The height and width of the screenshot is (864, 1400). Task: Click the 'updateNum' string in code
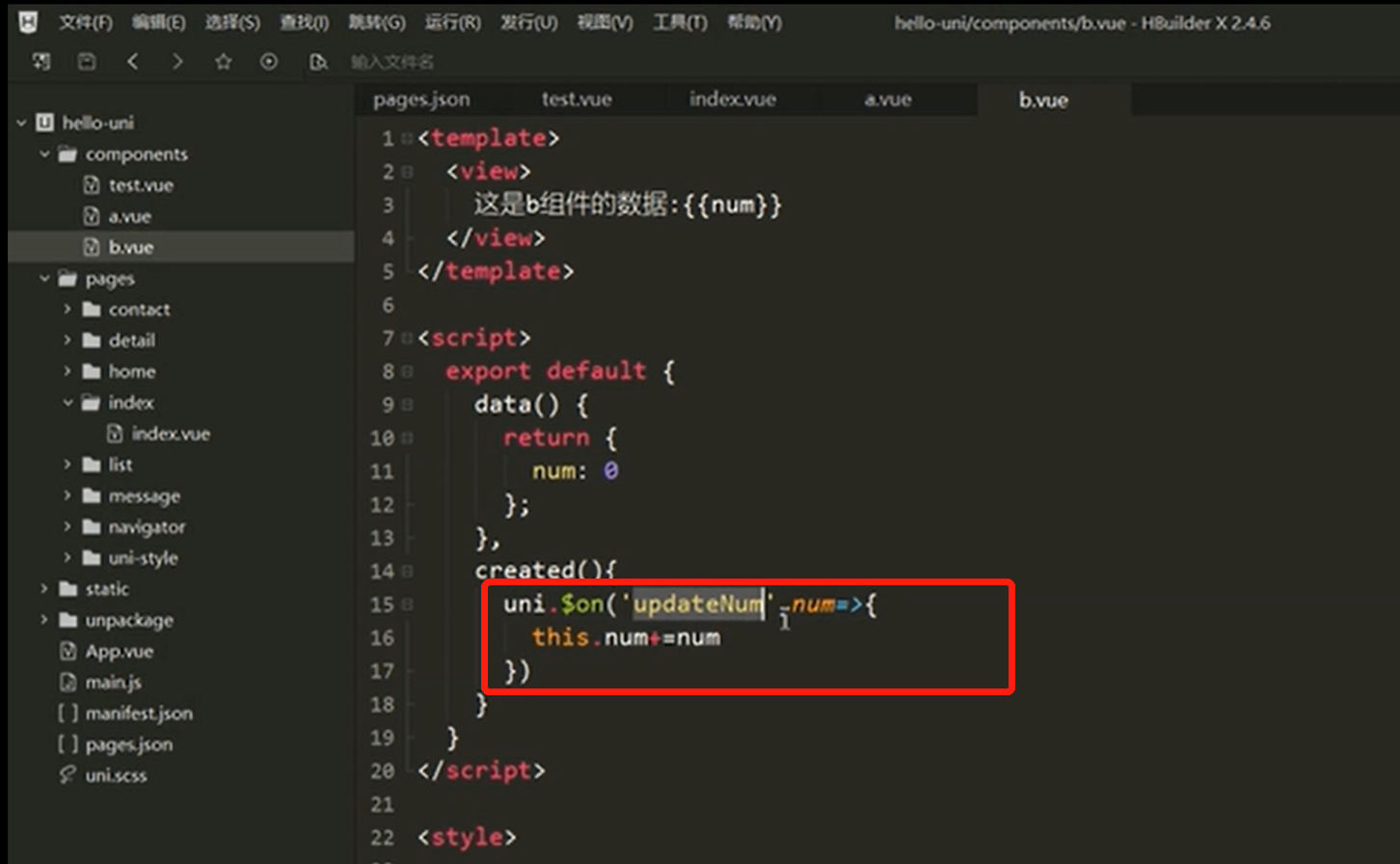click(698, 605)
